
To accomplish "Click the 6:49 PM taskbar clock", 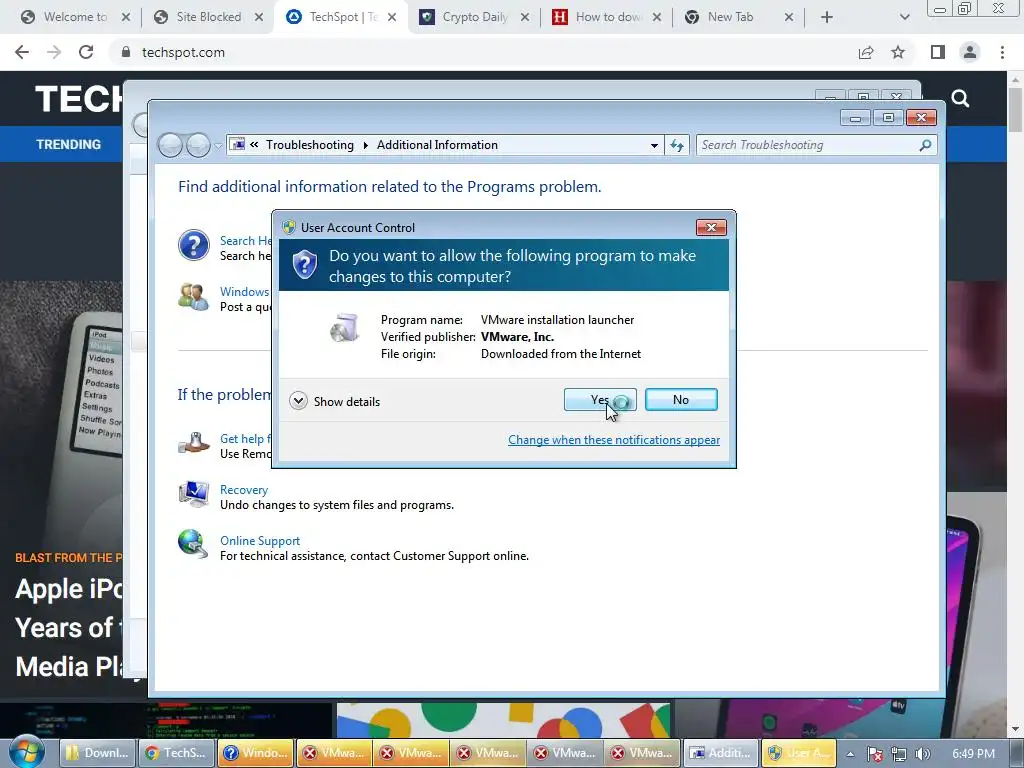I will coord(973,754).
